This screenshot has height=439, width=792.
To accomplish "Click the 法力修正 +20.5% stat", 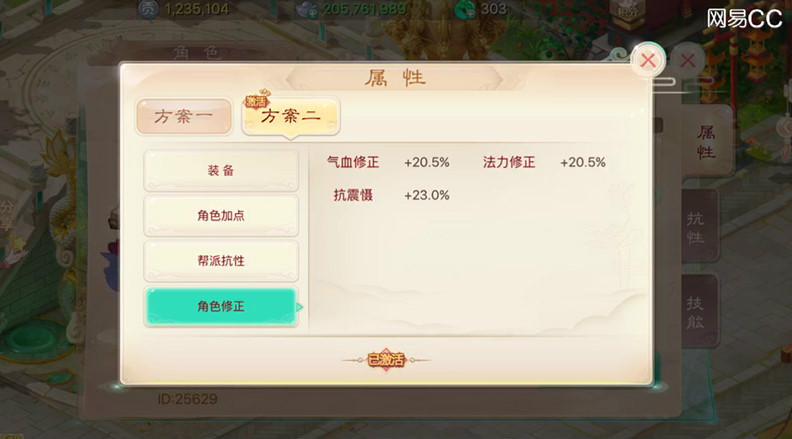I will coord(544,162).
